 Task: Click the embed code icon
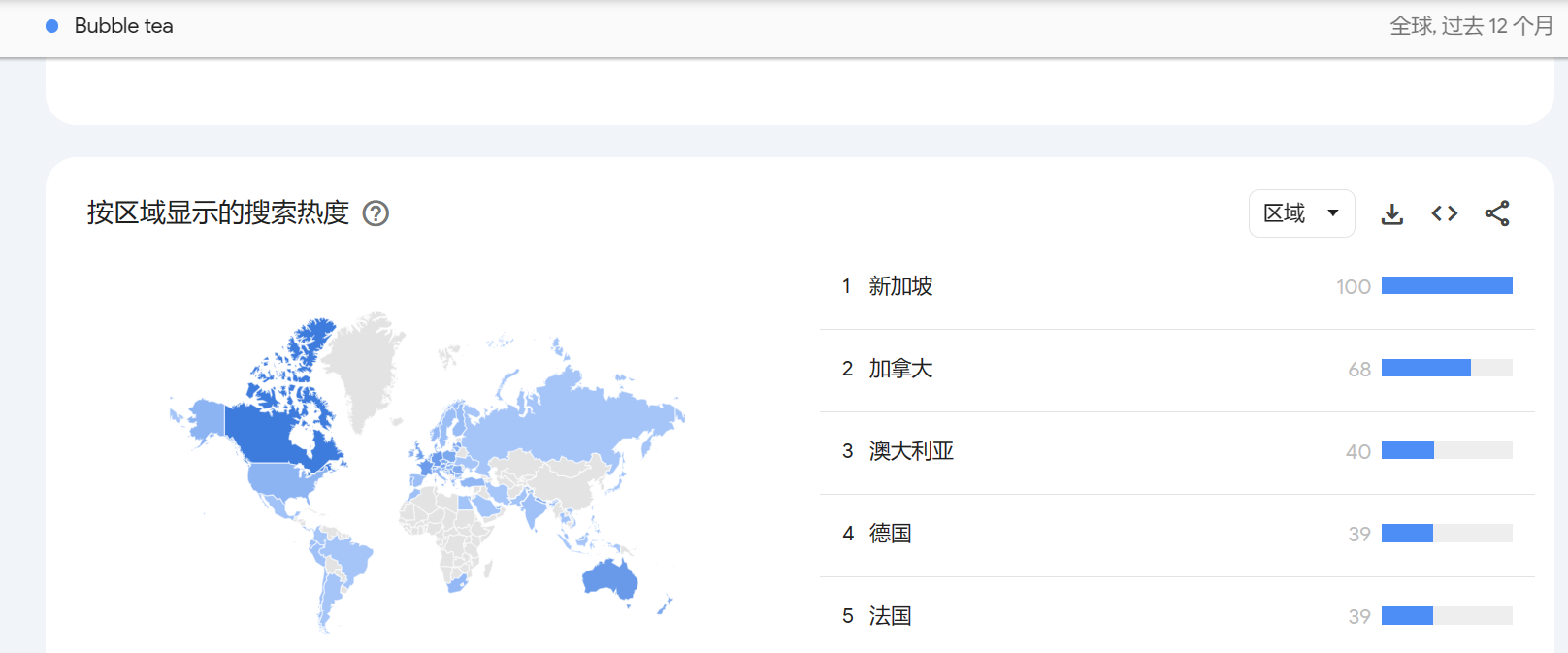point(1444,213)
